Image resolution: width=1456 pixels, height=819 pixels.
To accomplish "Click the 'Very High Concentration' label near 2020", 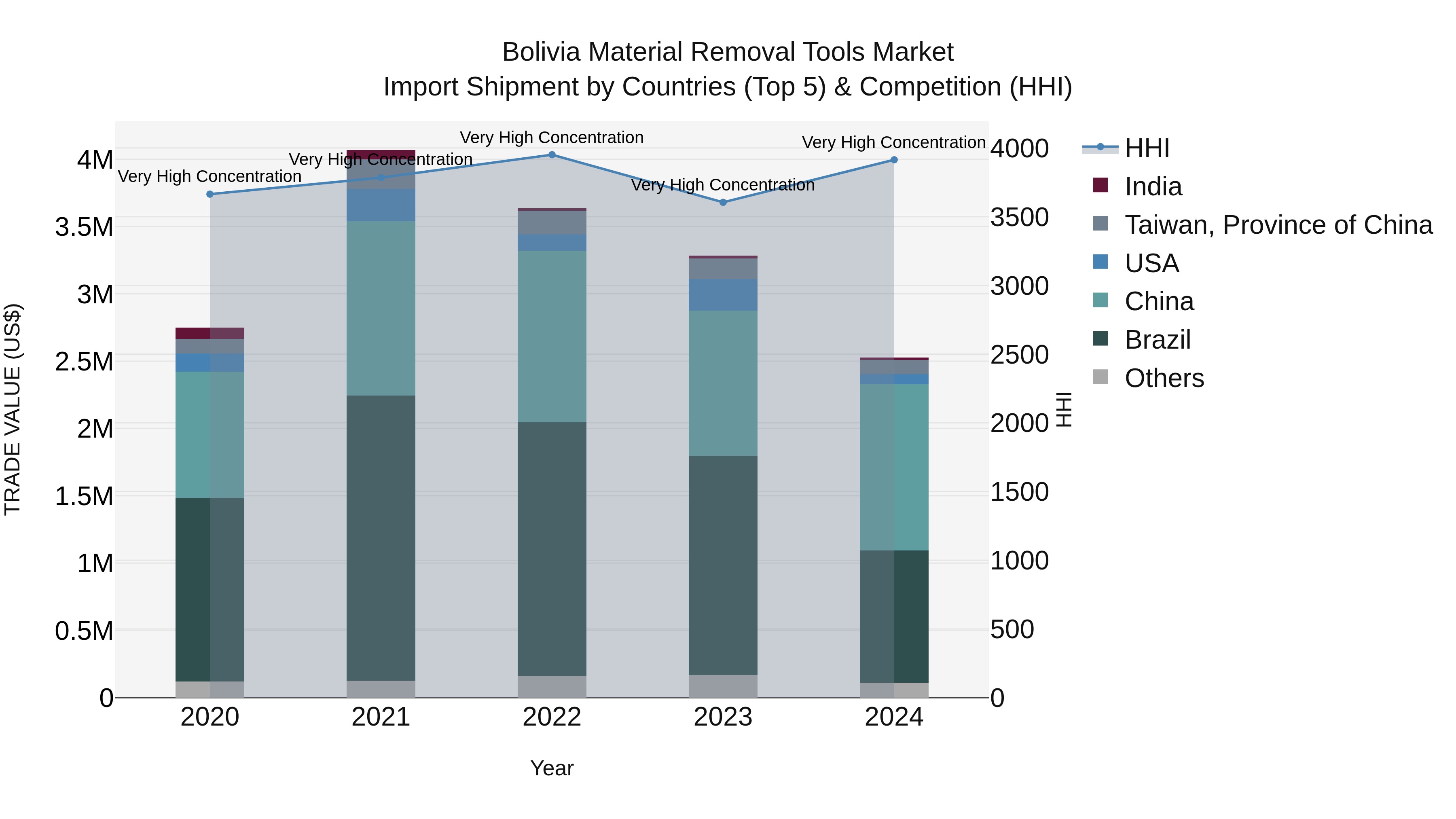I will point(209,176).
